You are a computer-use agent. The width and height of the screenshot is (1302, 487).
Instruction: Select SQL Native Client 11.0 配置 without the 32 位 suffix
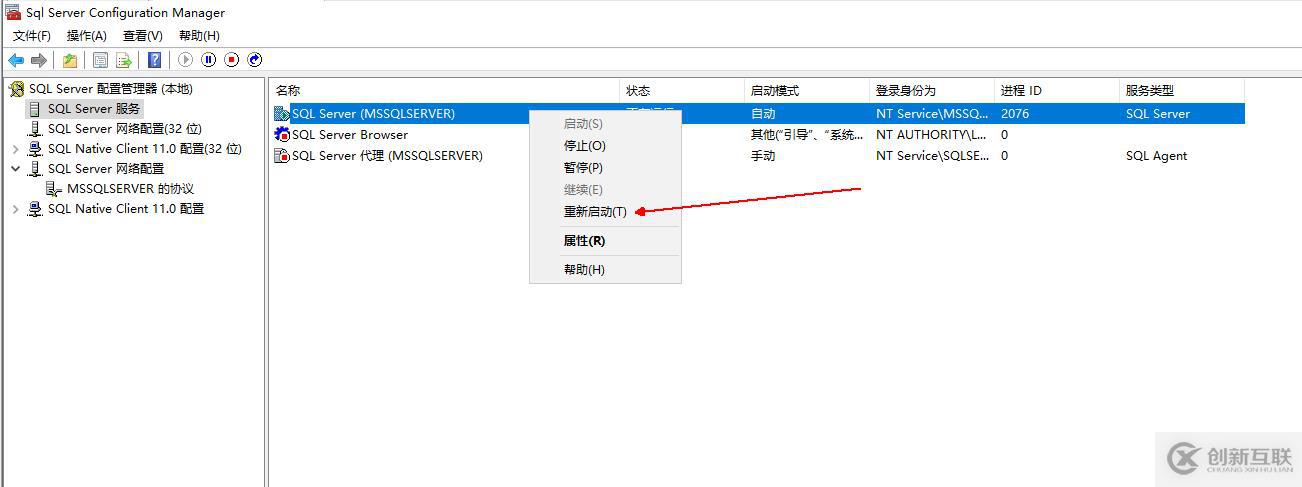(x=125, y=209)
